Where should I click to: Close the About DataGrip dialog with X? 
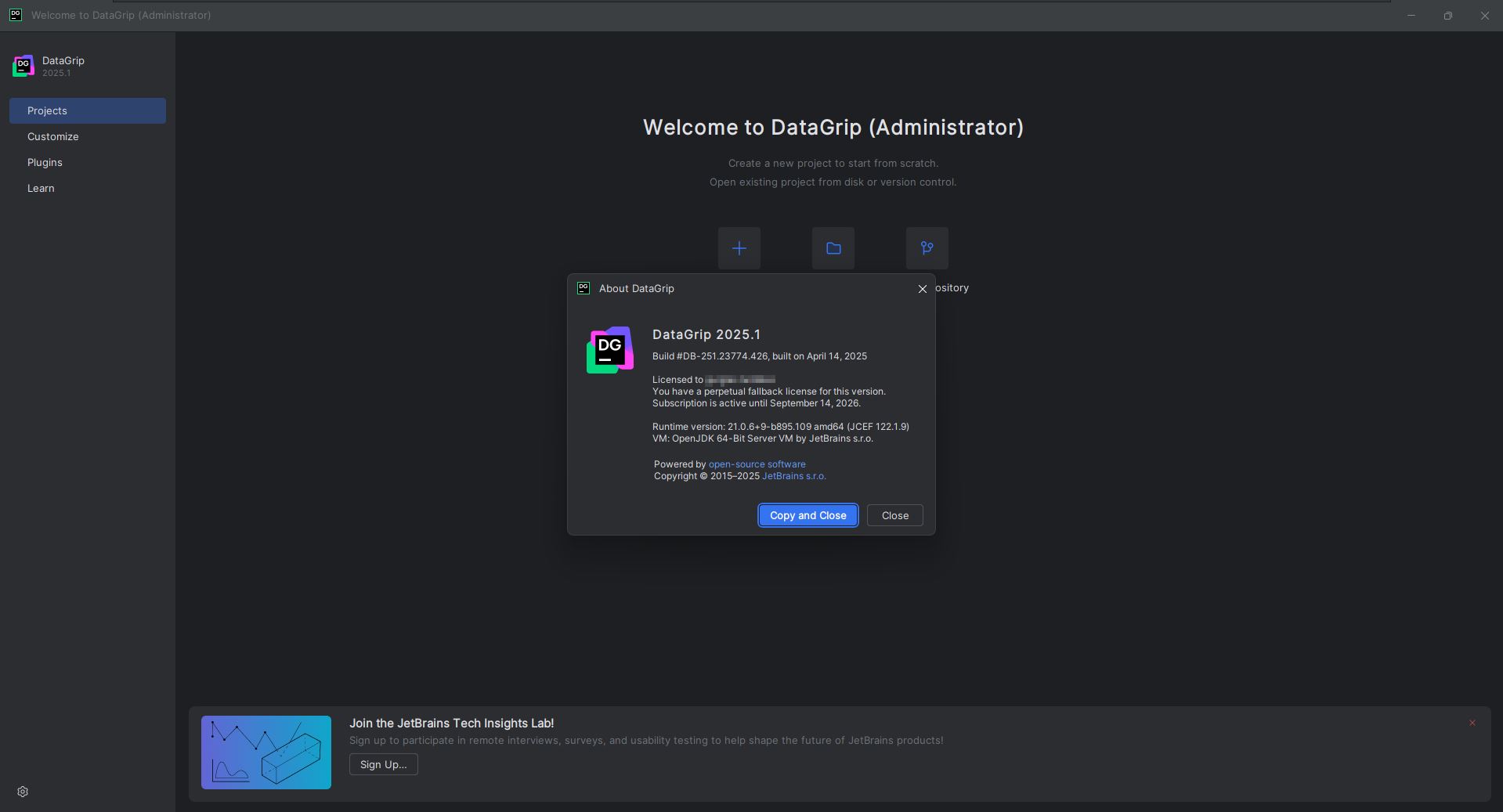click(x=922, y=289)
